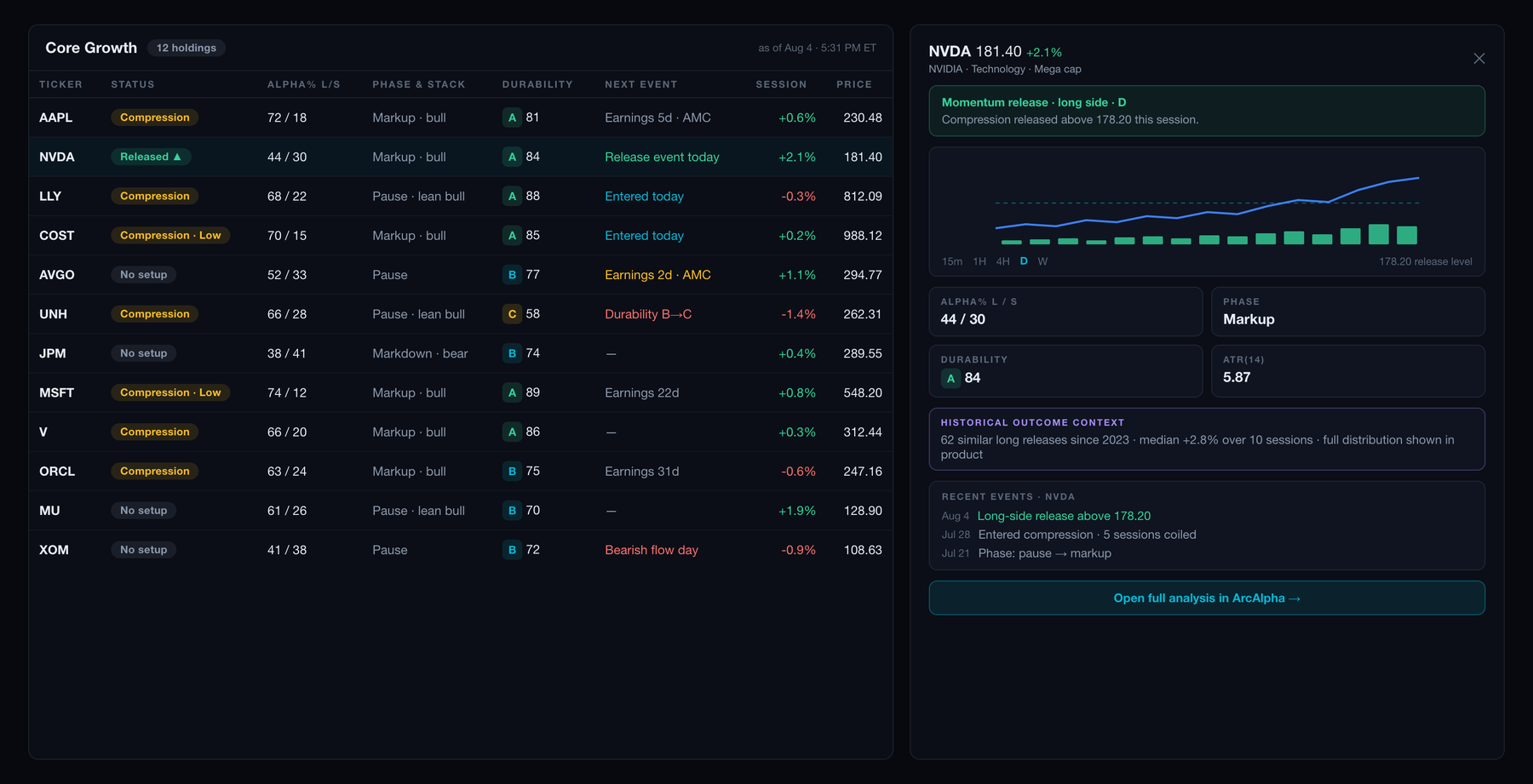Screen dimensions: 1533x784
Task: Click the Release event today link for NVDA
Action: pyautogui.click(x=662, y=157)
